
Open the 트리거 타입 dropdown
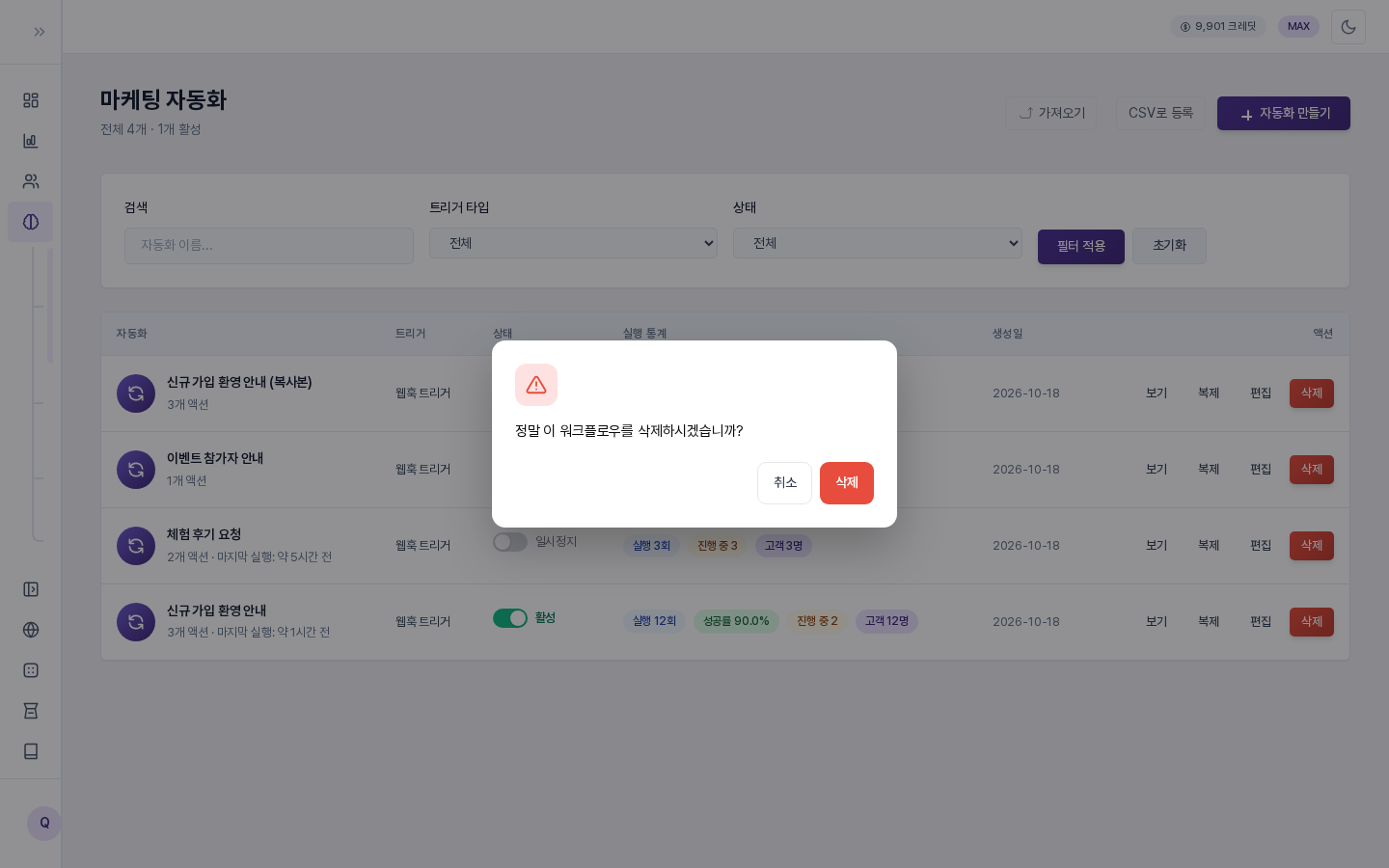573,243
